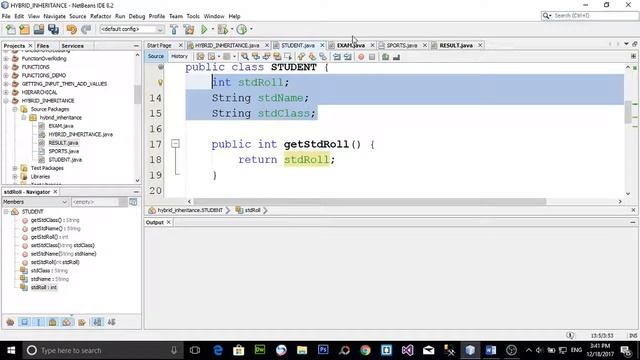Collapse the getStdRoll method code fold
640x360 pixels.
pos(175,144)
